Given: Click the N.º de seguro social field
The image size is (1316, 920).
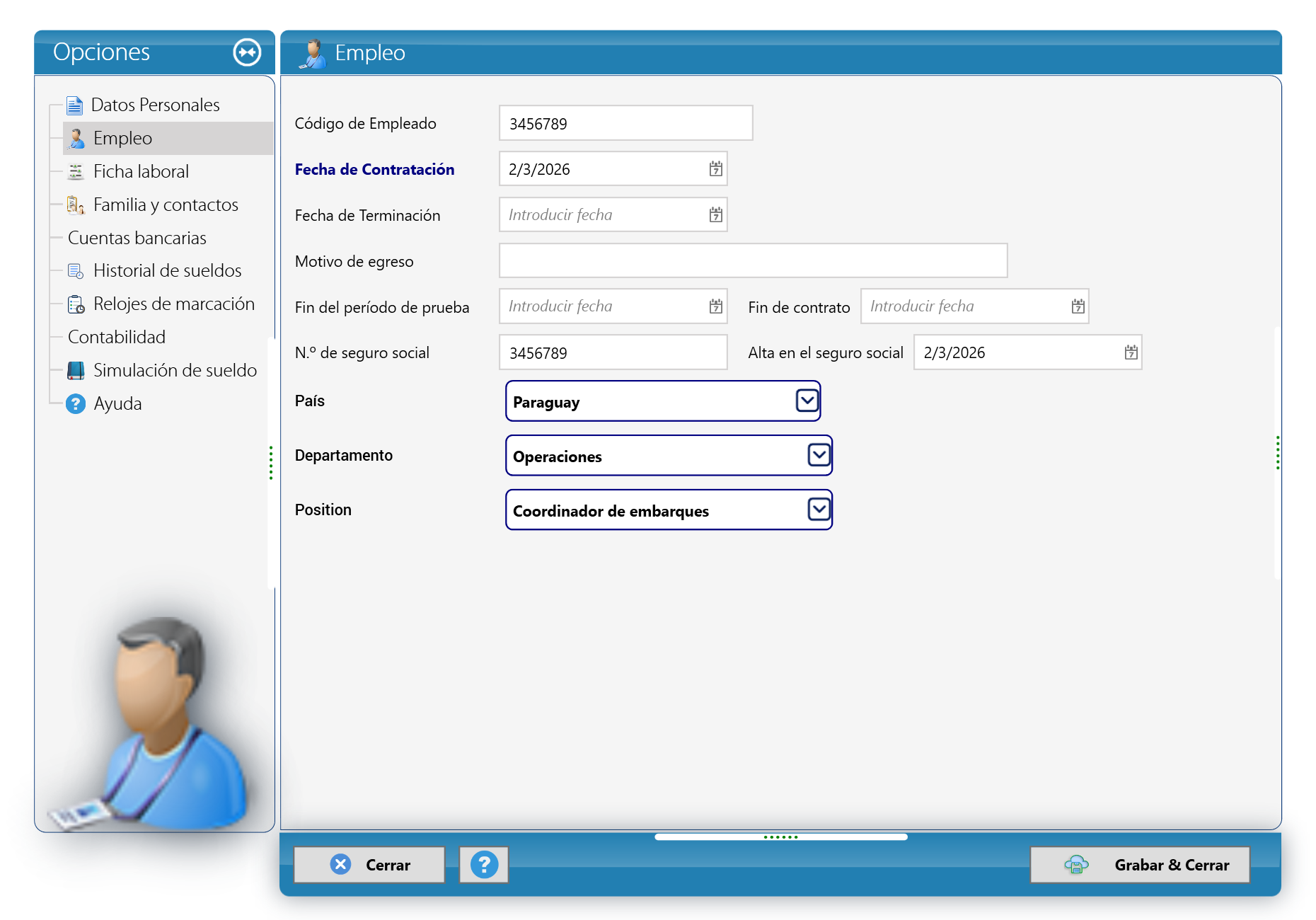Looking at the screenshot, I should [613, 352].
